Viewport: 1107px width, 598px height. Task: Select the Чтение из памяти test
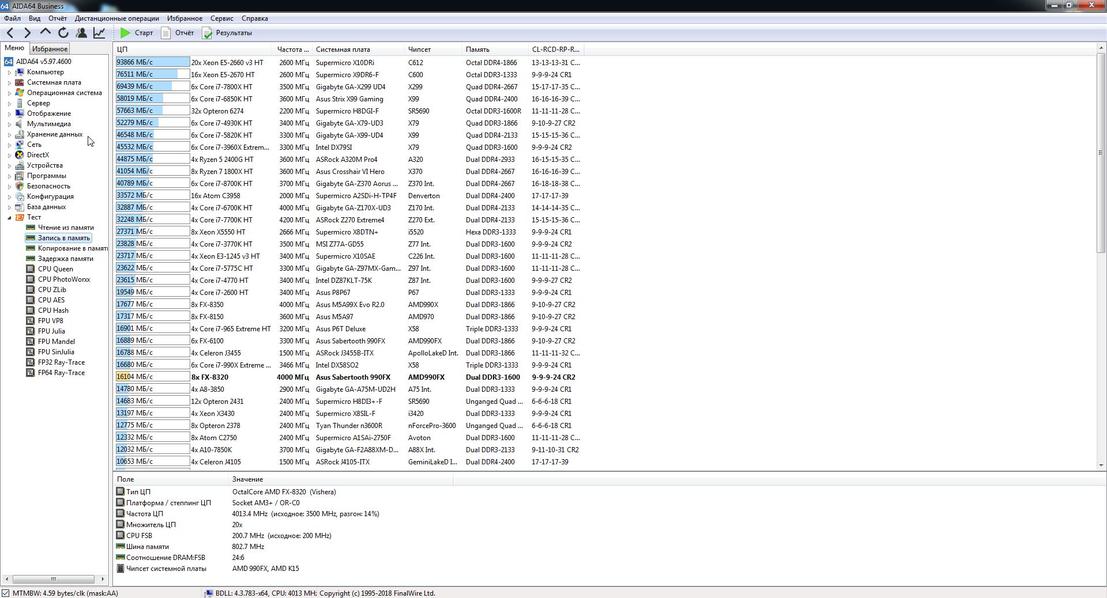click(x=66, y=227)
